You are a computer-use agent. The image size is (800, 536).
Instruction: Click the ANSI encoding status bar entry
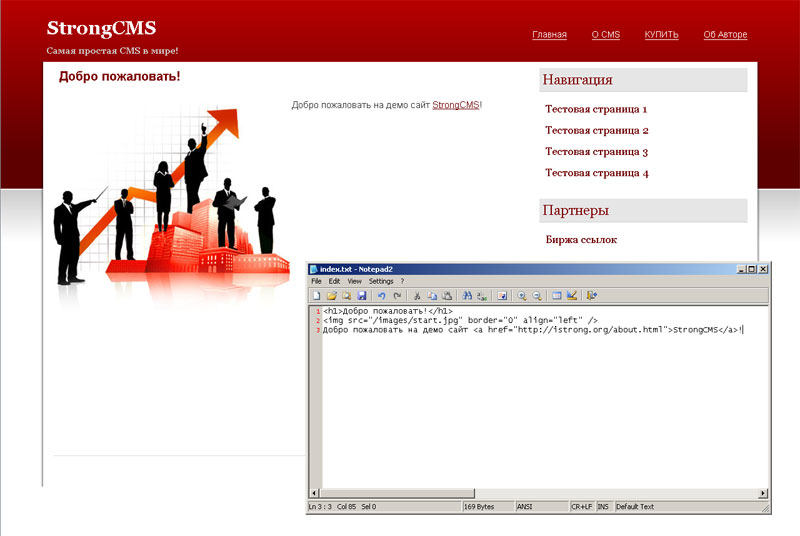(x=524, y=506)
